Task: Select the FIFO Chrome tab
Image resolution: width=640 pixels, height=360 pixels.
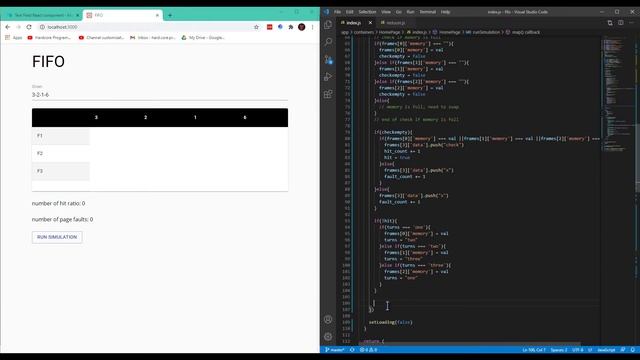Action: pos(122,16)
